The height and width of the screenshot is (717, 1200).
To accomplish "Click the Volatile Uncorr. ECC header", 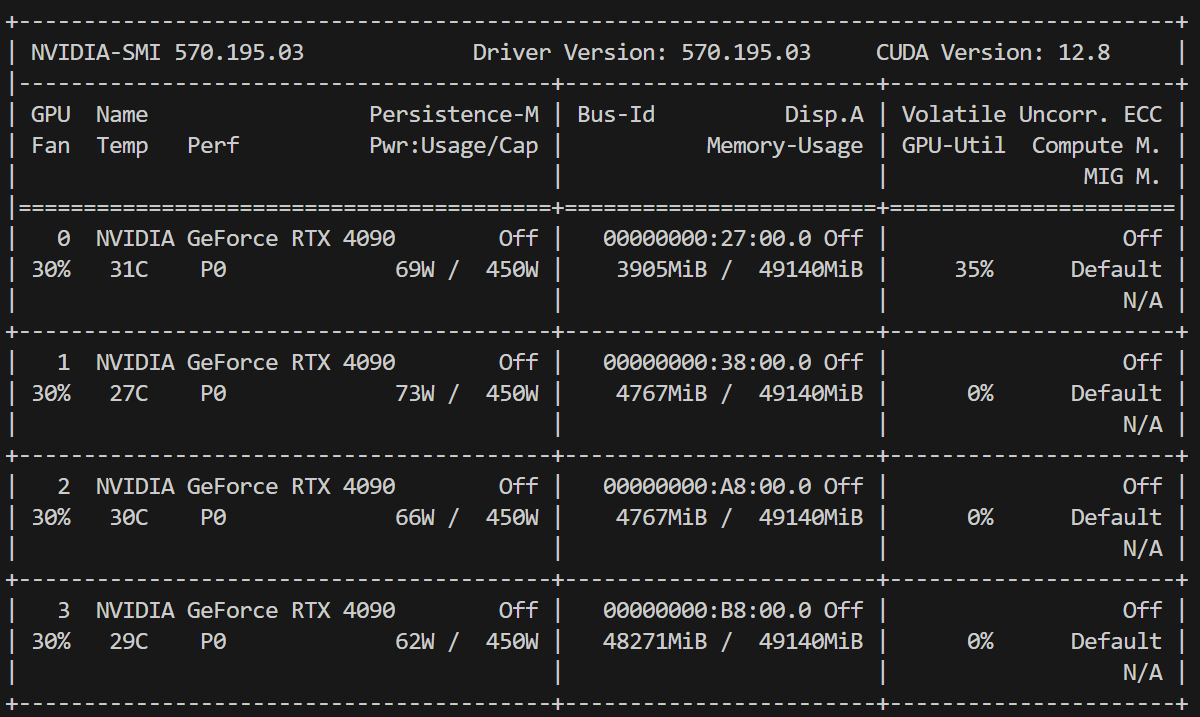I will click(x=1032, y=115).
